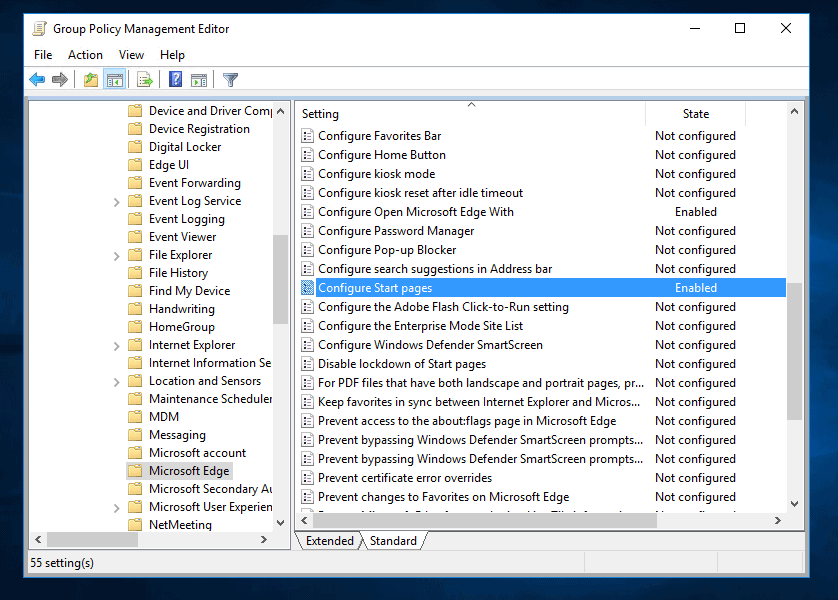Expand the File Explorer tree node
This screenshot has height=600, width=838.
(x=117, y=256)
